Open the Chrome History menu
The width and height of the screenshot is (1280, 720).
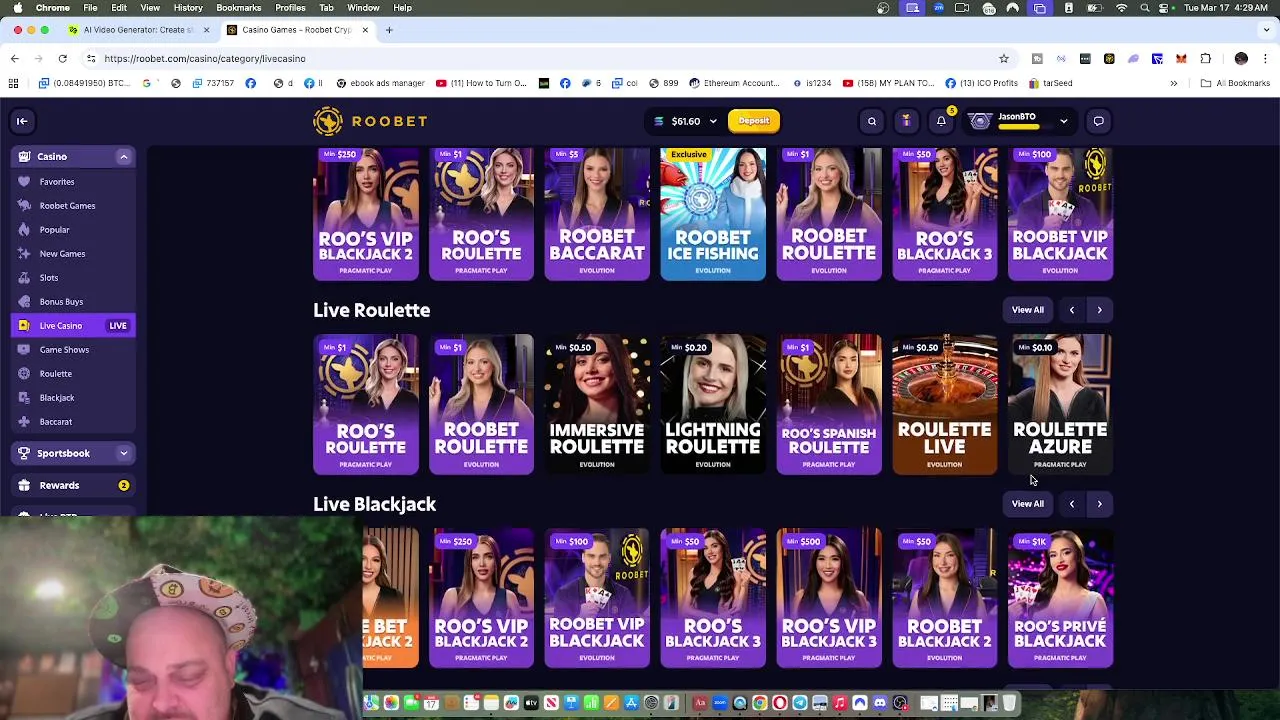click(188, 8)
